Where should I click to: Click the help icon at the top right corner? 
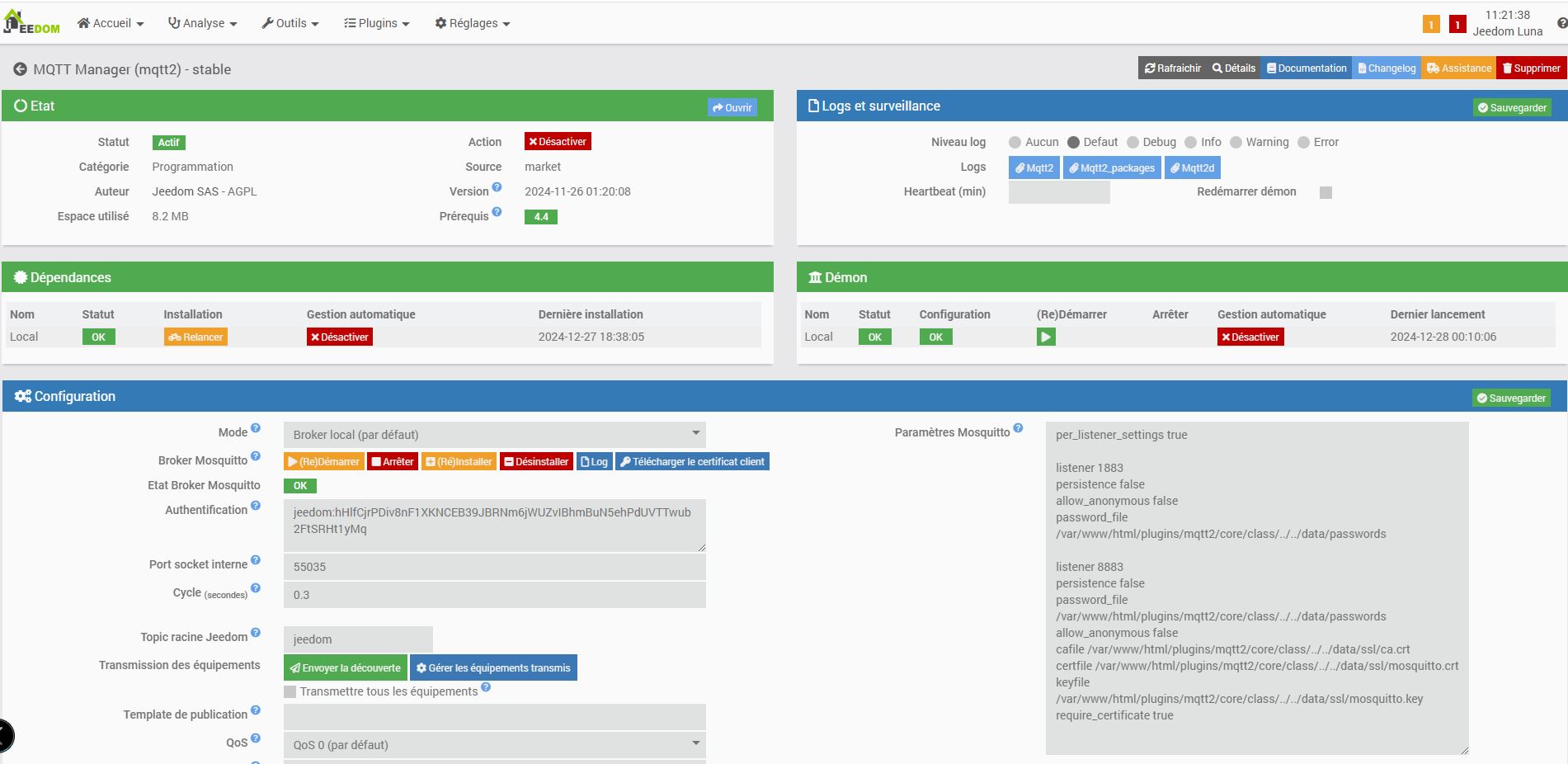[1562, 23]
